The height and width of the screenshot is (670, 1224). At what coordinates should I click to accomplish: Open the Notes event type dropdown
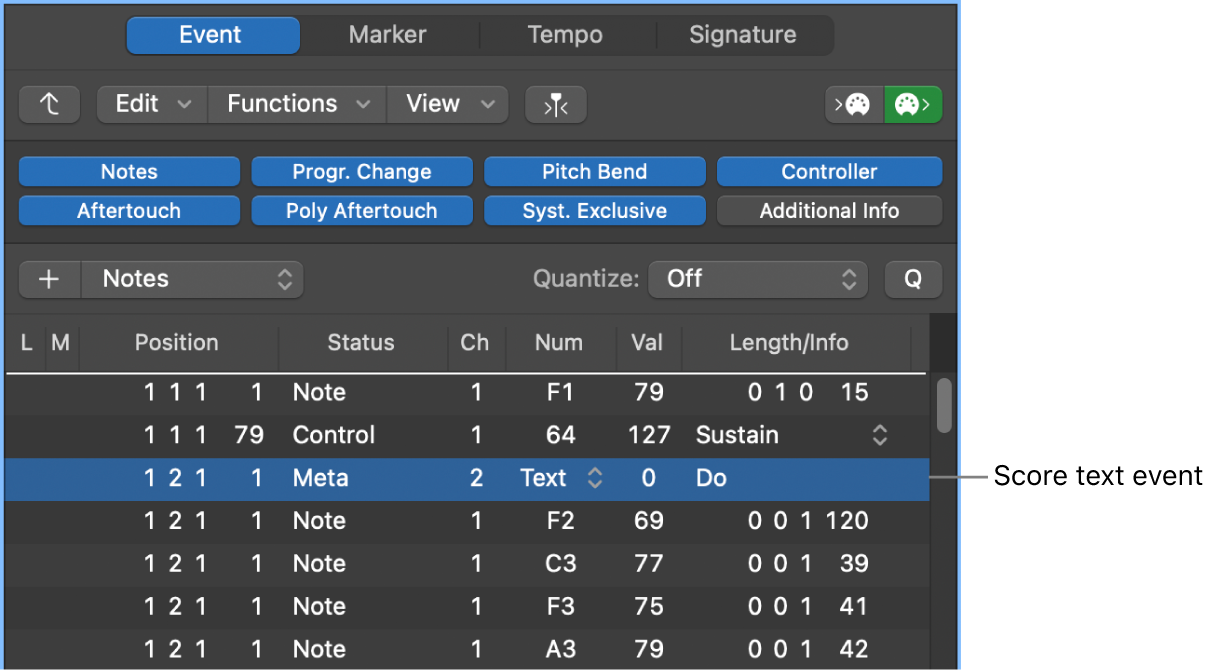(x=192, y=279)
